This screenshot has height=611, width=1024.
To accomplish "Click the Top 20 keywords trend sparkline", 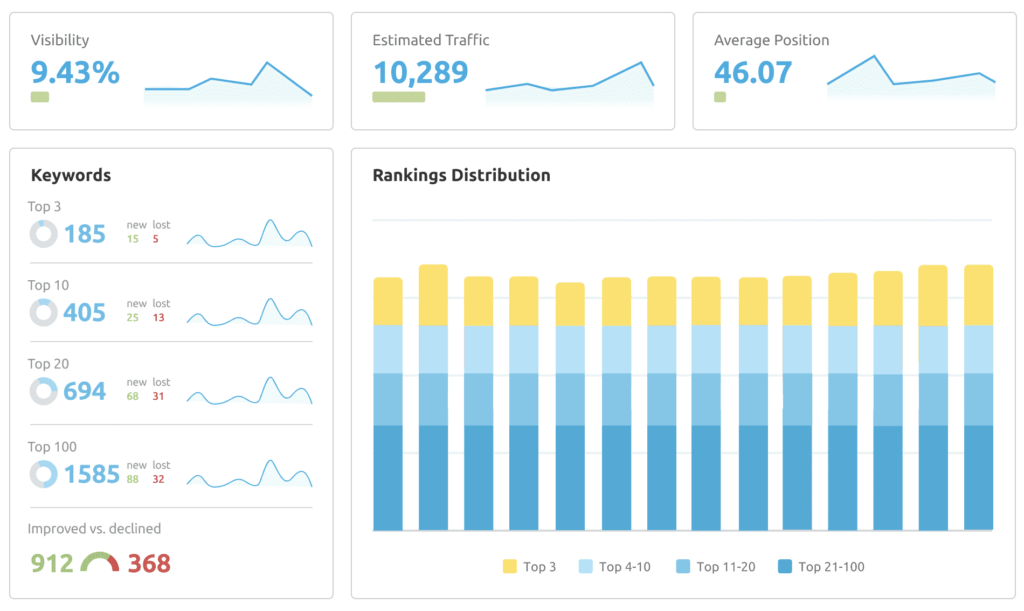I will click(x=249, y=390).
